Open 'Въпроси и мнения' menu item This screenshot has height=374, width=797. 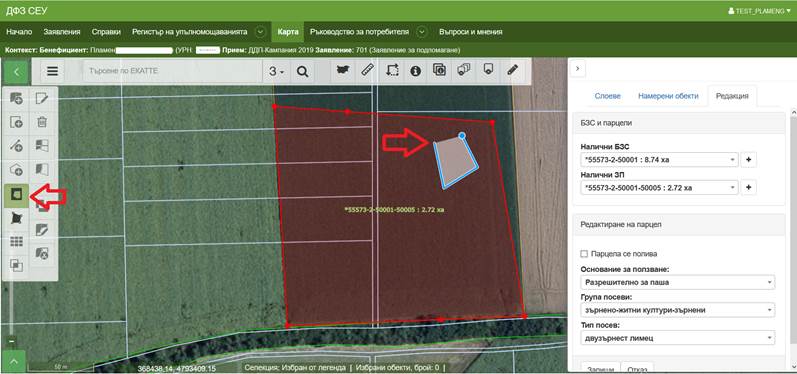click(471, 32)
